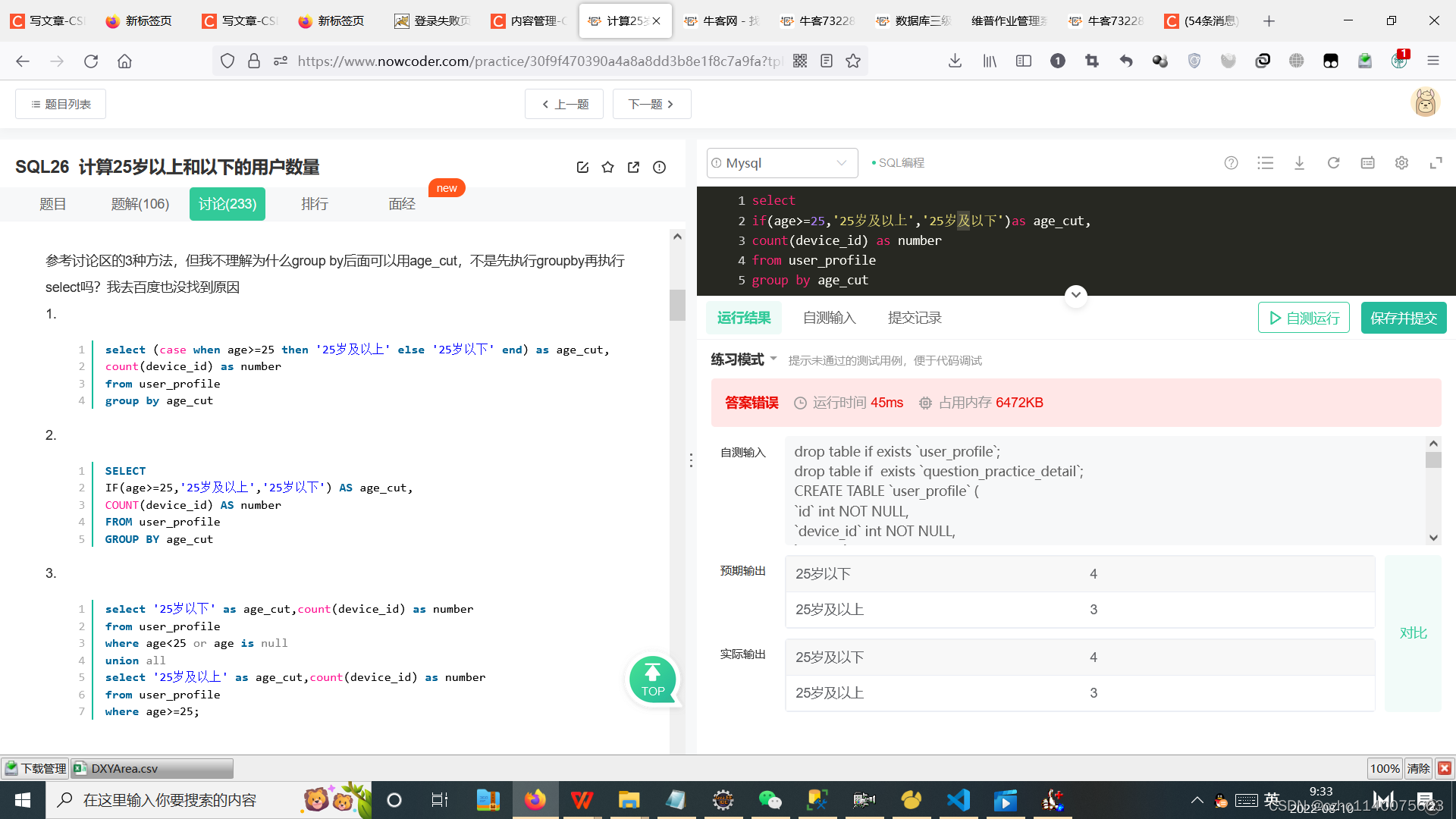Toggle reader view icon in address bar
Viewport: 1456px width, 819px height.
[827, 61]
